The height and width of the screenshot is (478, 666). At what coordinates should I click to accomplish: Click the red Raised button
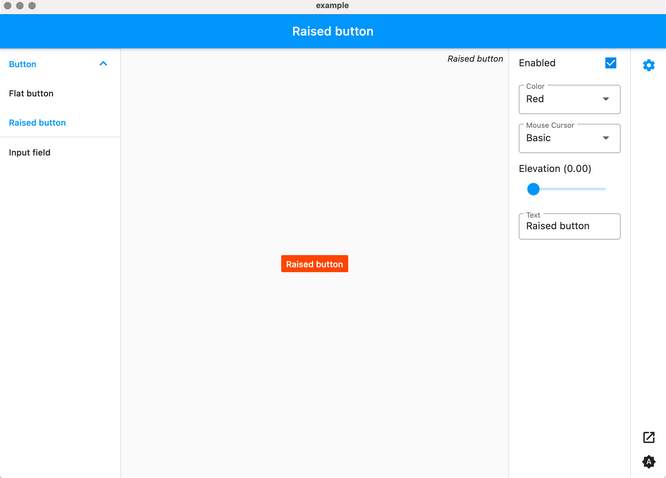(x=314, y=264)
